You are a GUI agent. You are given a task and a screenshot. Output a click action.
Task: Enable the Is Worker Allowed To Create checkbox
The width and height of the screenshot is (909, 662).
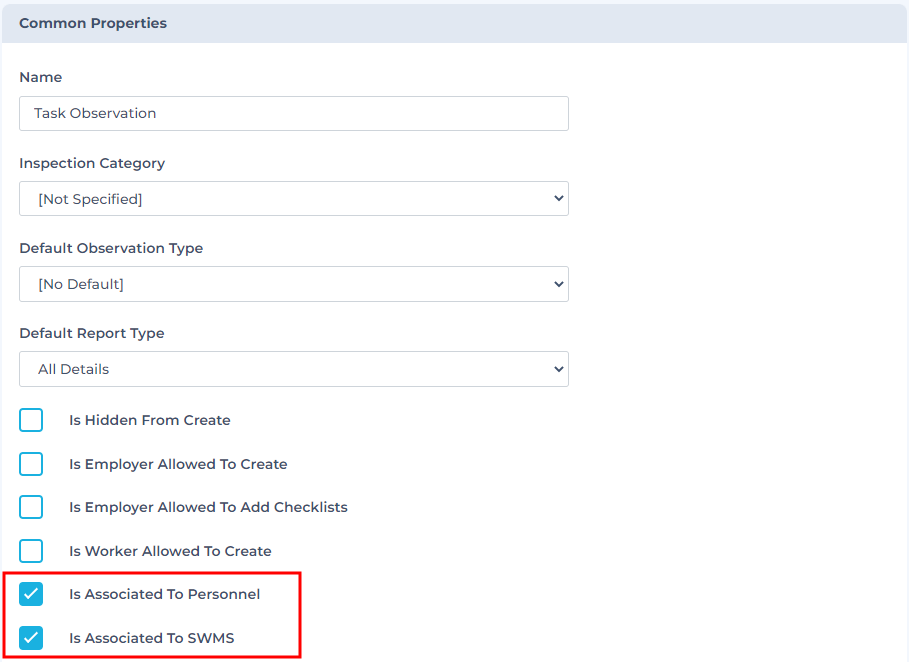point(32,551)
